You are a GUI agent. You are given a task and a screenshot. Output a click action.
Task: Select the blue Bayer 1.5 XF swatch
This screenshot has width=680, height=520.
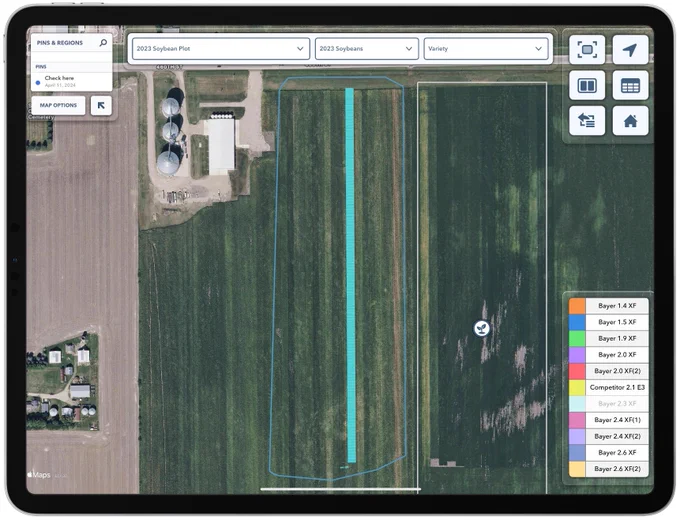point(577,322)
